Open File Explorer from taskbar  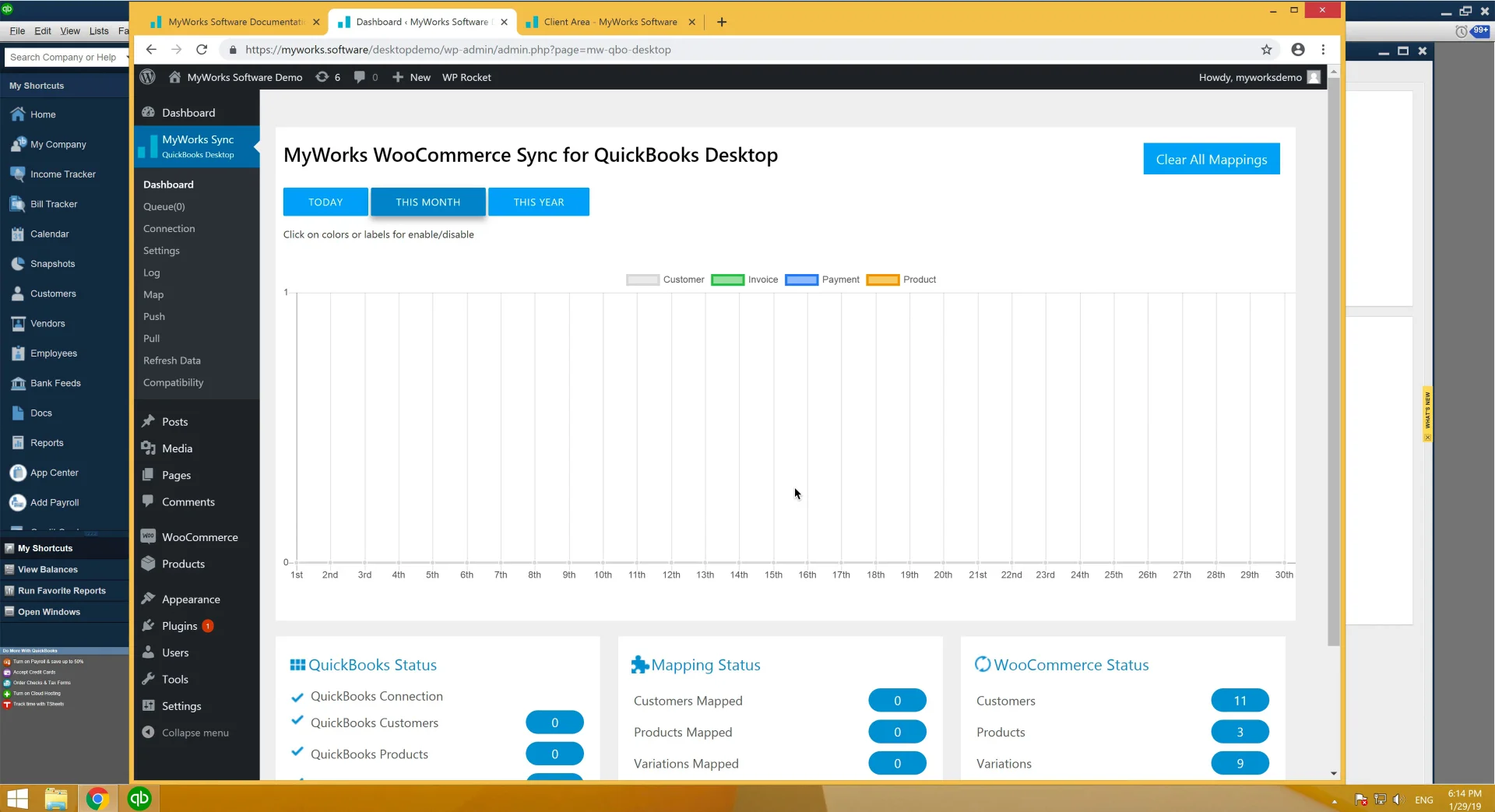(x=56, y=799)
